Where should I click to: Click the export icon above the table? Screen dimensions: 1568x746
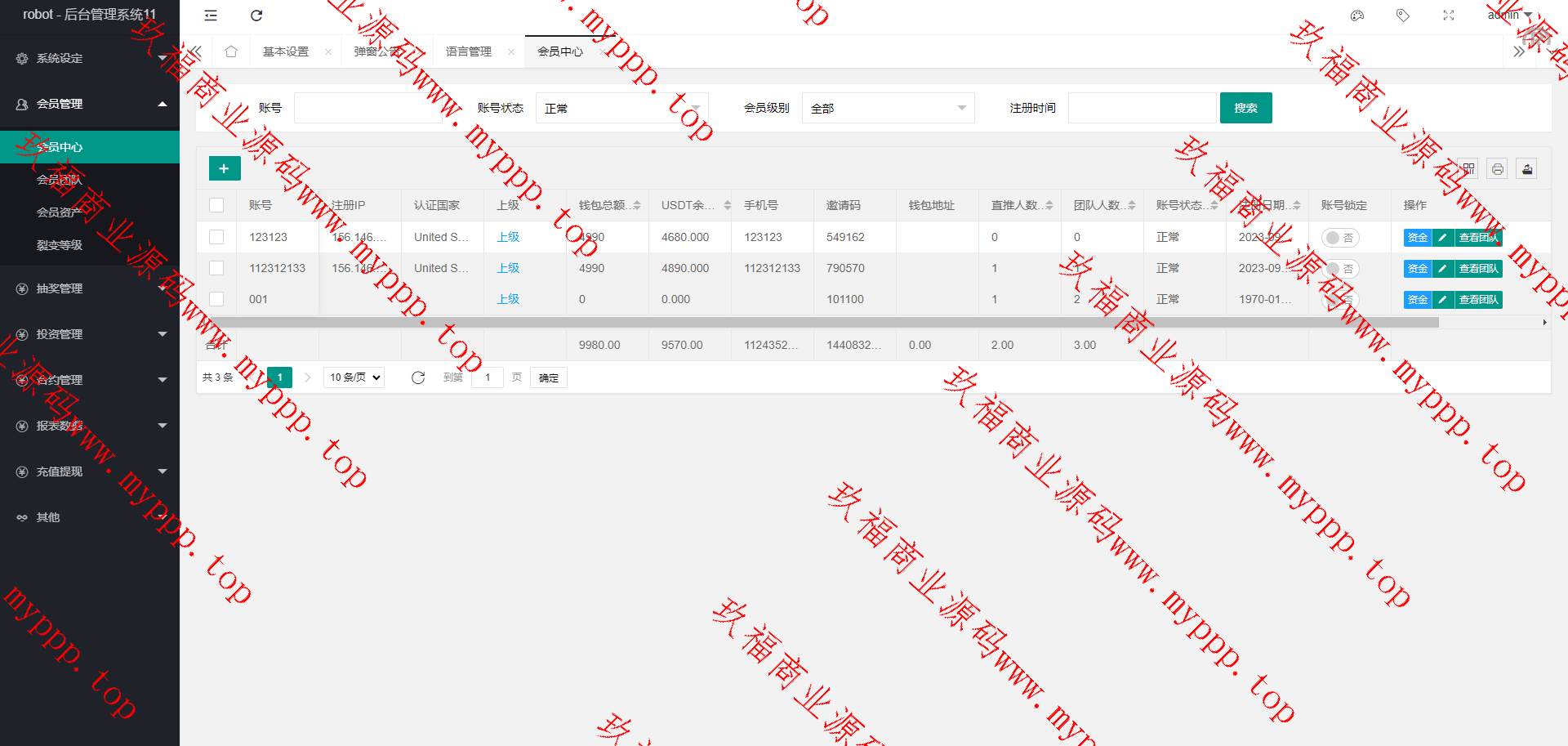[1526, 169]
